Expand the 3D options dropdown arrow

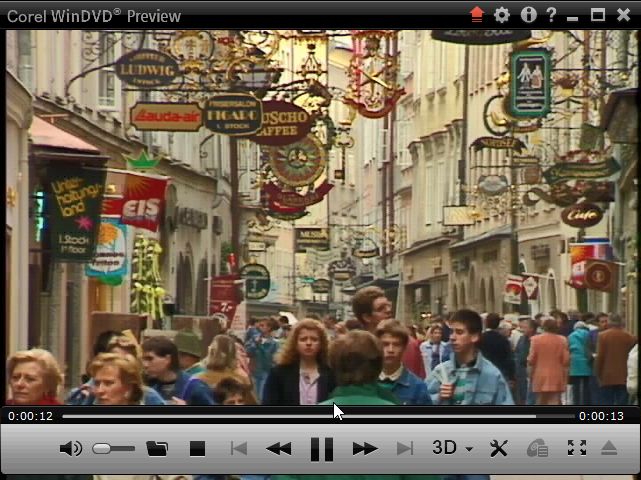pyautogui.click(x=469, y=449)
